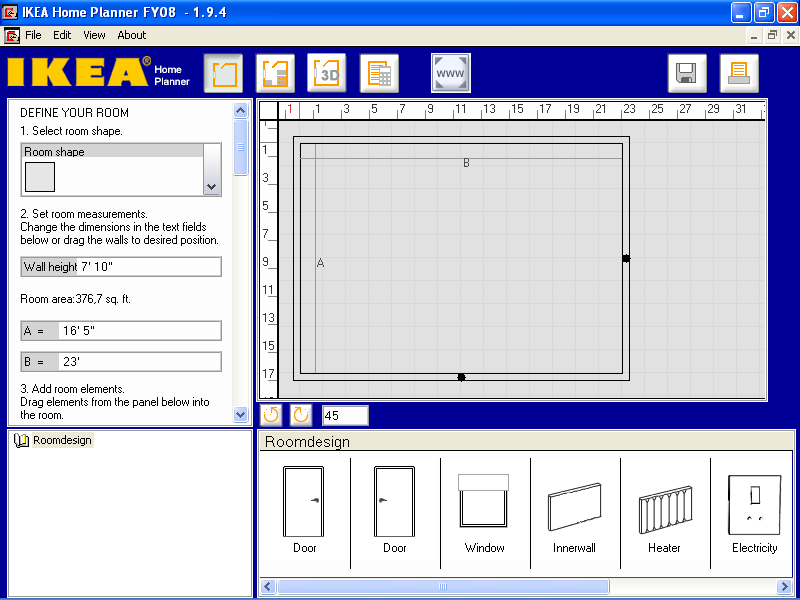Open the item list and price calculator

(x=379, y=72)
